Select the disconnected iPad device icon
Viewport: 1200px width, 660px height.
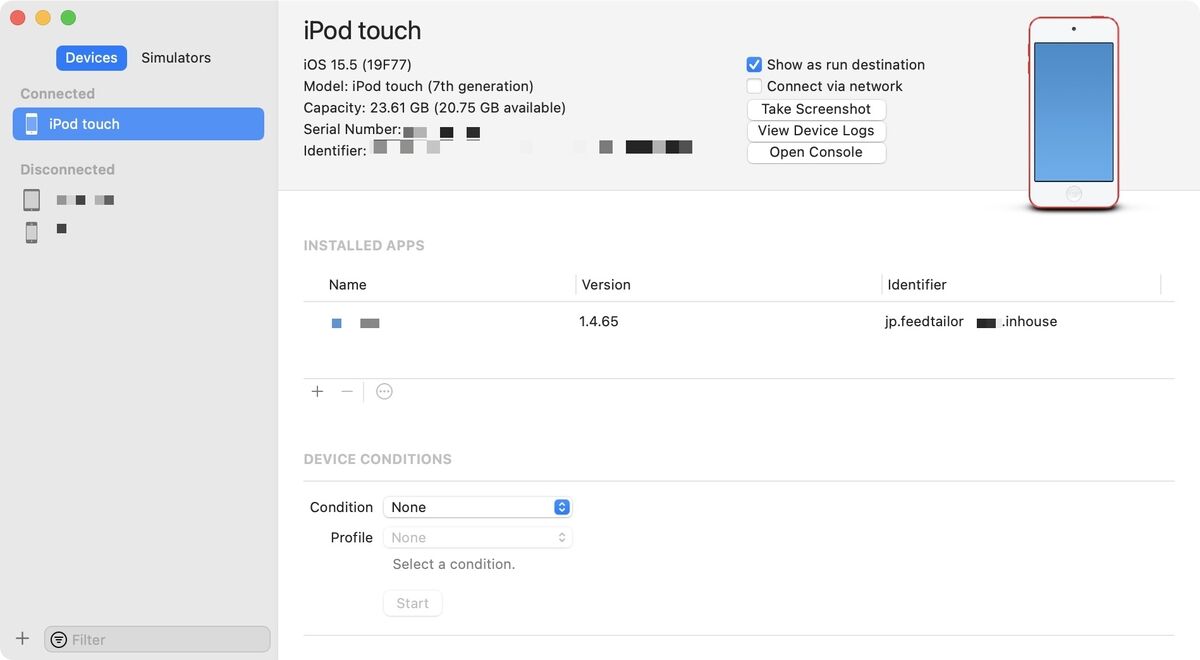click(x=32, y=200)
